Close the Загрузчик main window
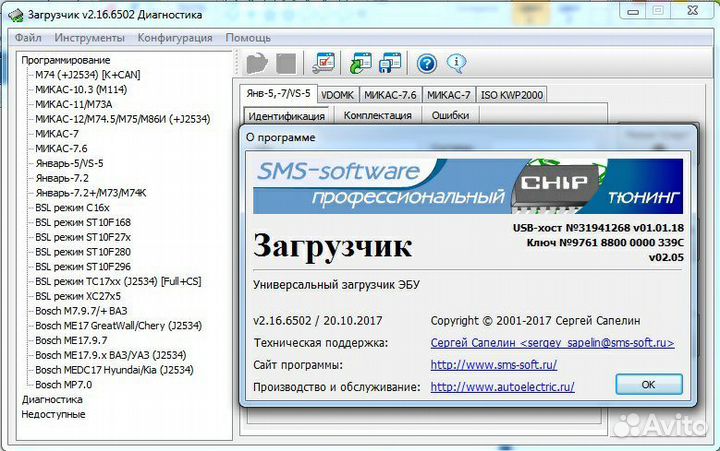This screenshot has width=720, height=451. pyautogui.click(x=692, y=11)
